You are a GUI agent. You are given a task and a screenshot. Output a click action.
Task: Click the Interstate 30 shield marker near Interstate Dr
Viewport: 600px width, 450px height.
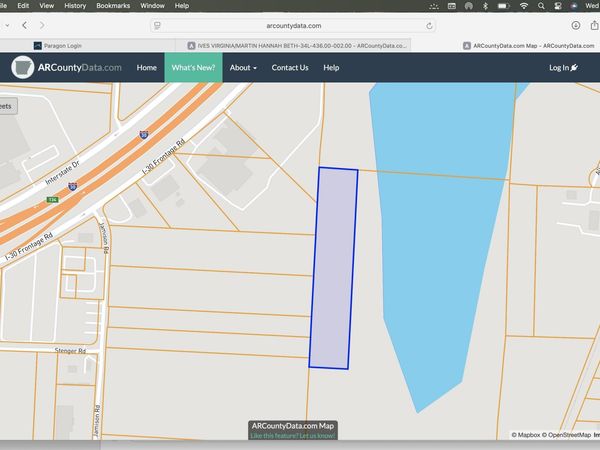144,135
